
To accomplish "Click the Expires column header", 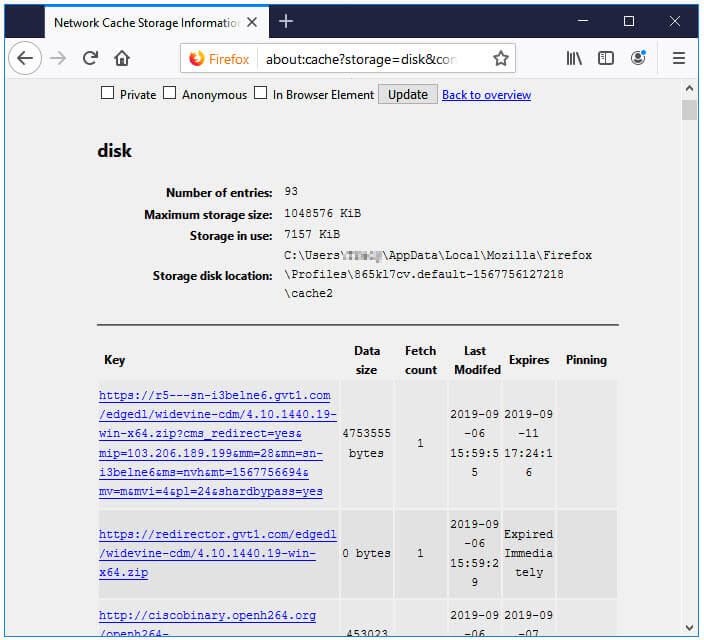I will pos(529,360).
